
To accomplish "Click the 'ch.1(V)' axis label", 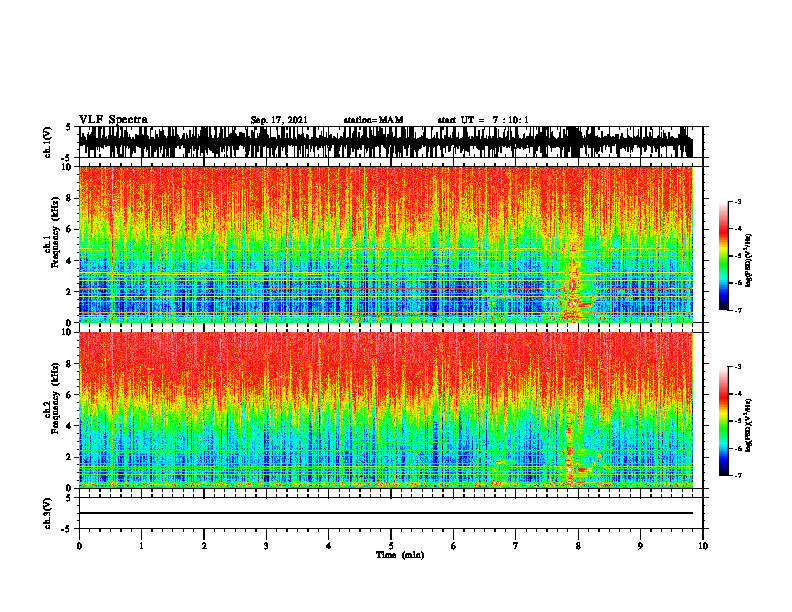I will tap(48, 142).
